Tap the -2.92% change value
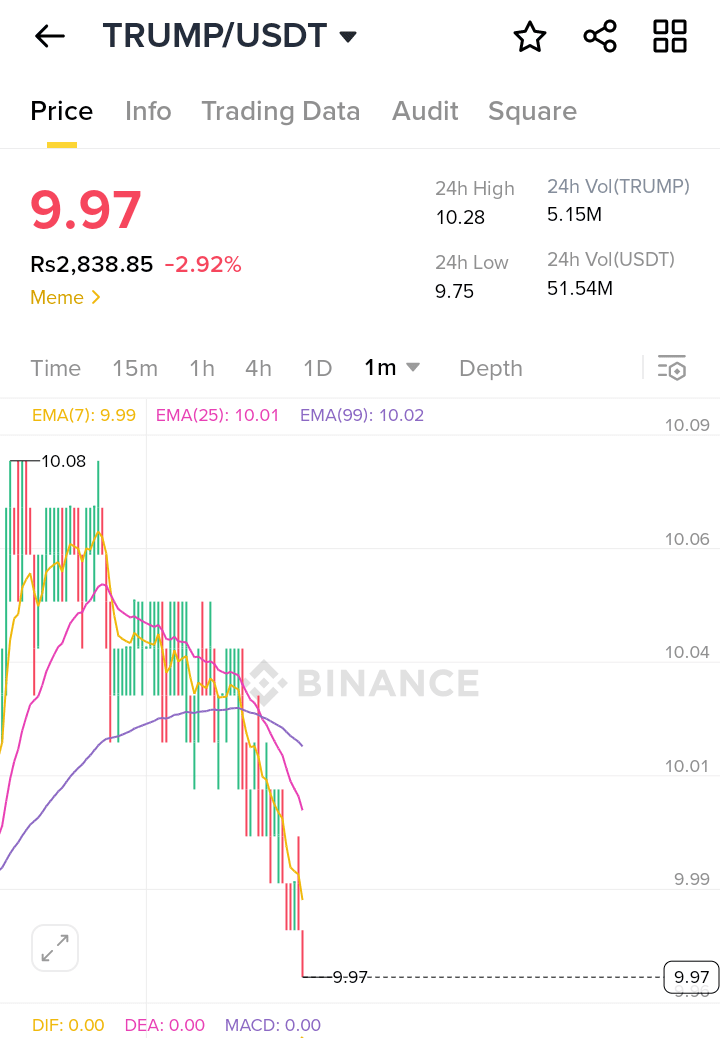720x1038 pixels. [x=203, y=264]
